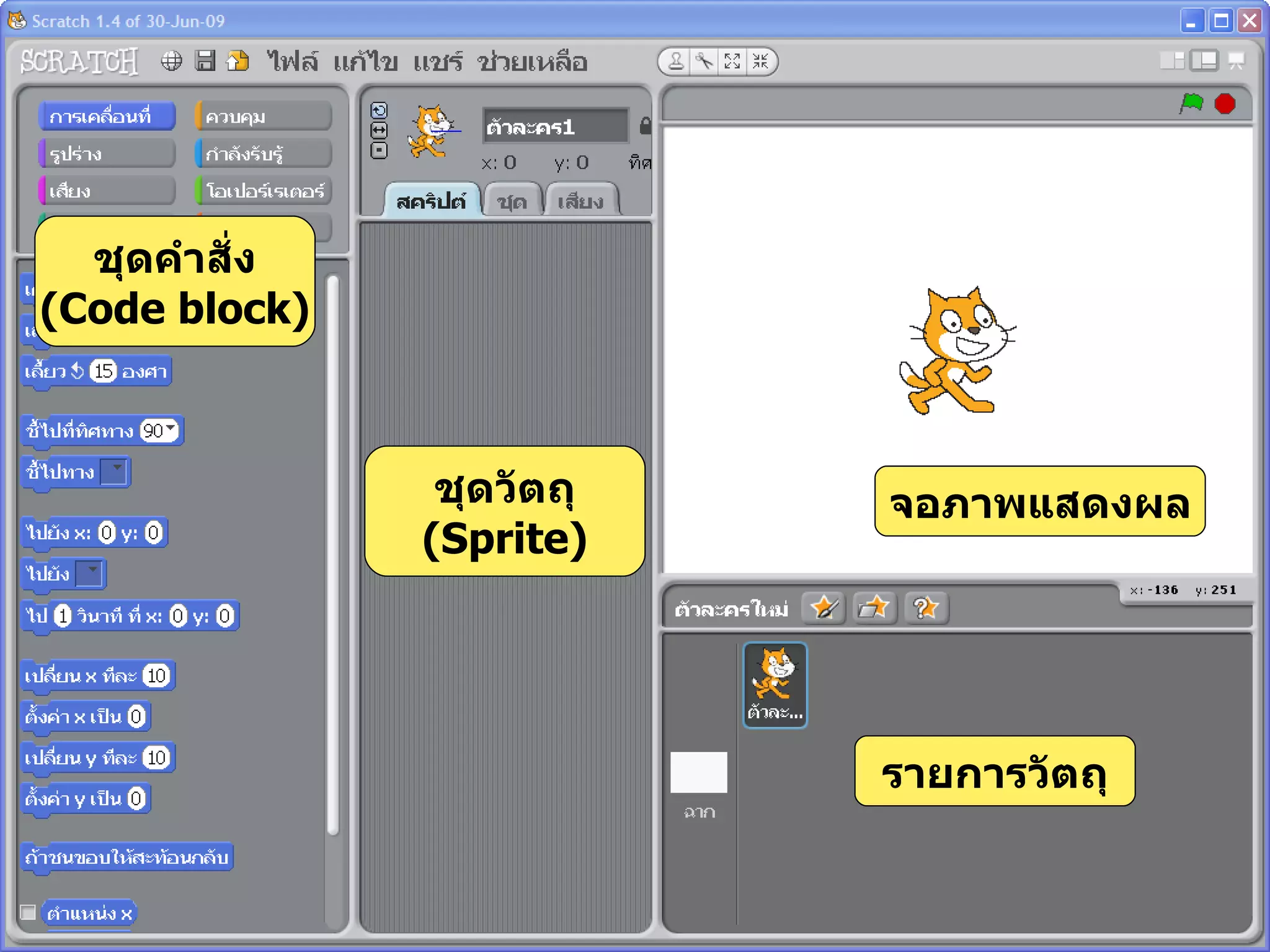
Task: Click the Scratch logo
Action: coord(79,61)
